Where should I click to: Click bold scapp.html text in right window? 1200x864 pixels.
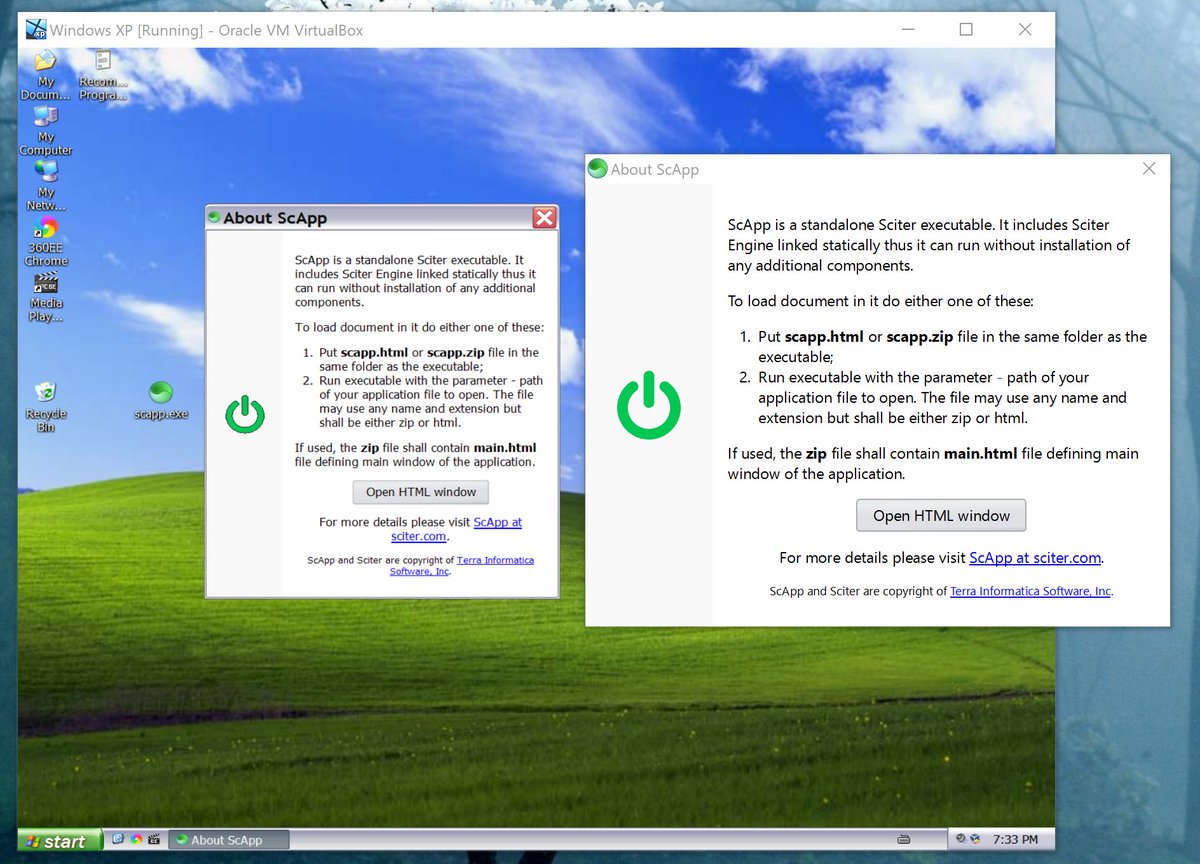825,337
